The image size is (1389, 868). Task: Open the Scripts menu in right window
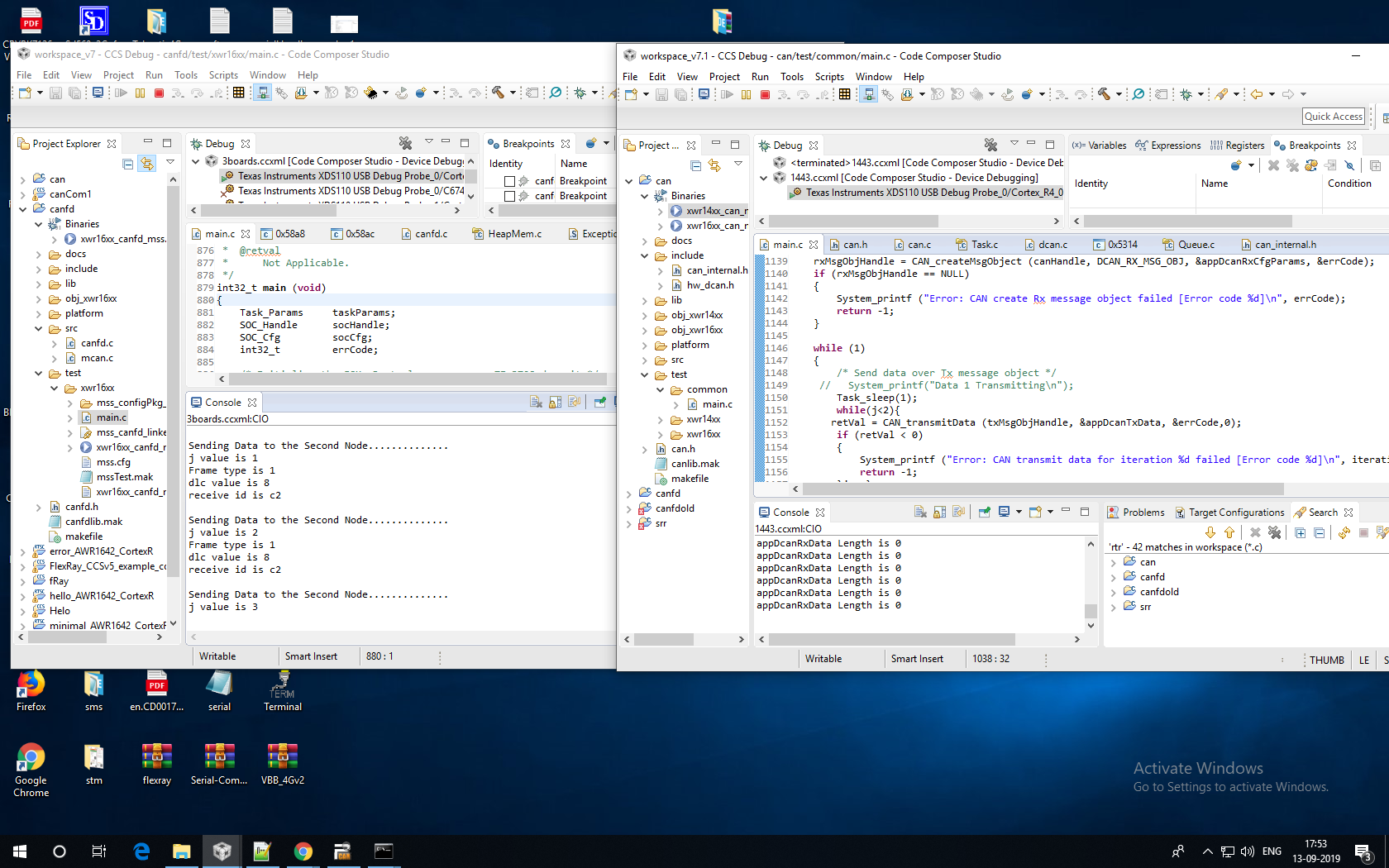(829, 77)
